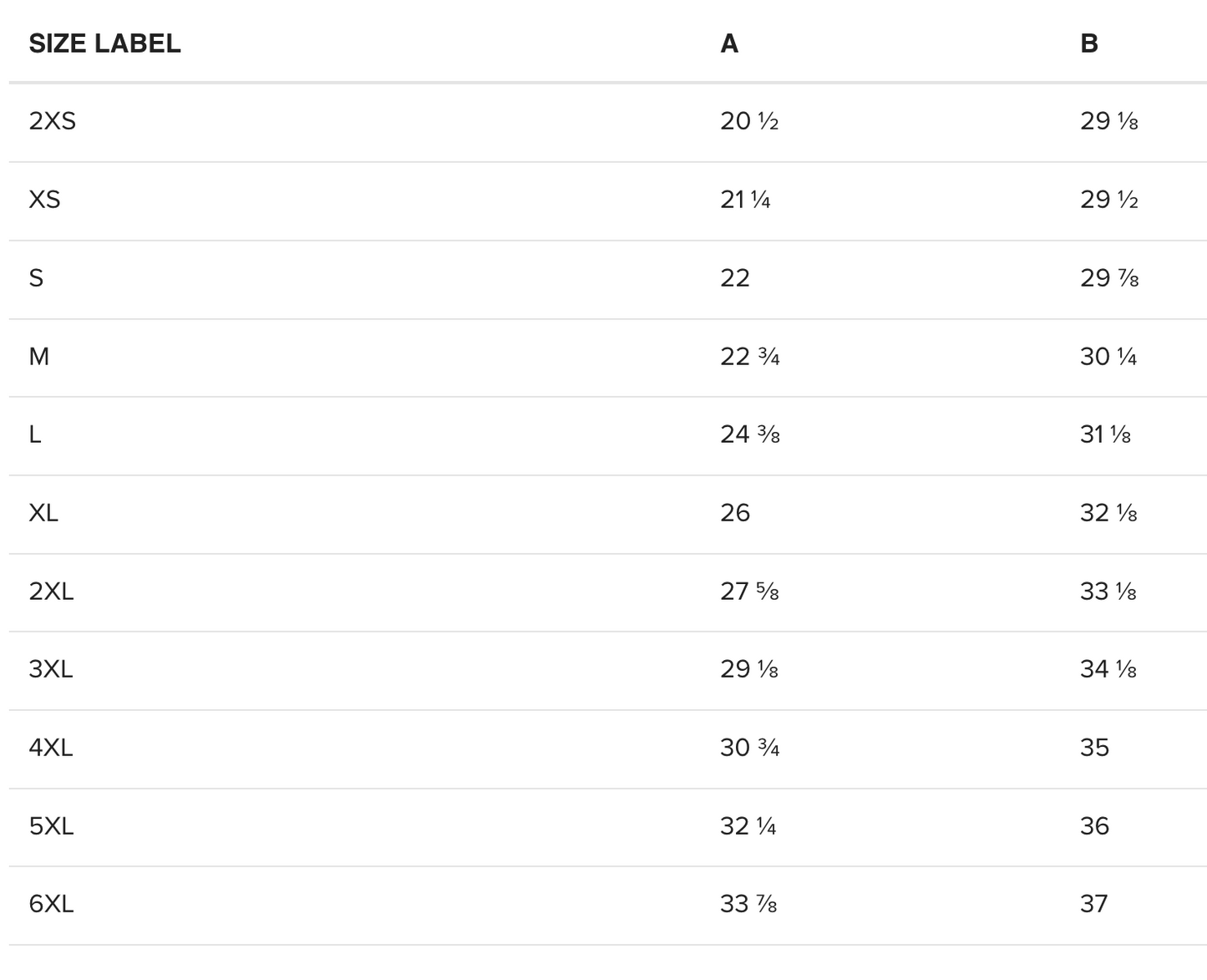Select the 2XS size label cell

[52, 121]
